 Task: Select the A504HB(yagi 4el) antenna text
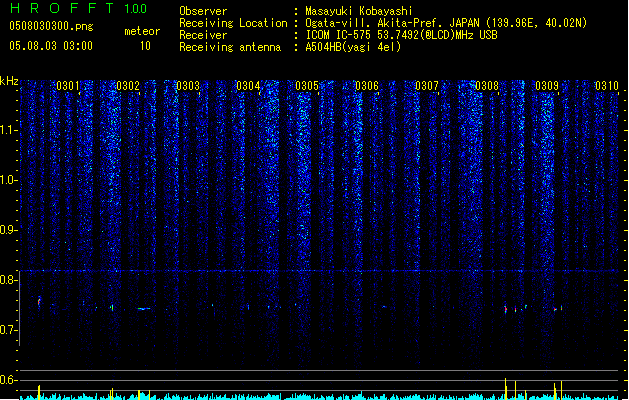coord(353,47)
